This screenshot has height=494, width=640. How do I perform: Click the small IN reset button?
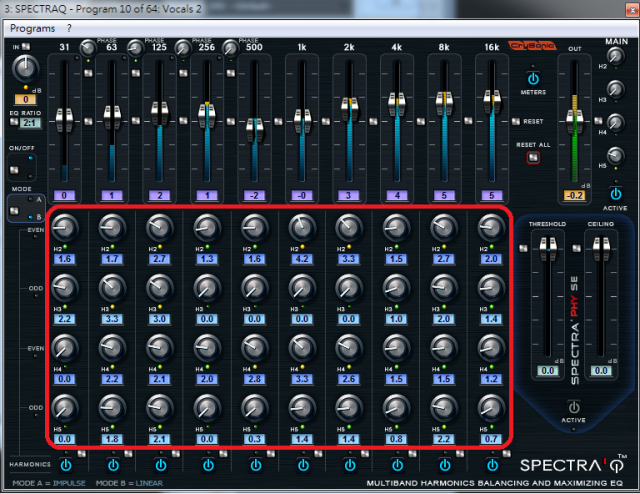26,47
